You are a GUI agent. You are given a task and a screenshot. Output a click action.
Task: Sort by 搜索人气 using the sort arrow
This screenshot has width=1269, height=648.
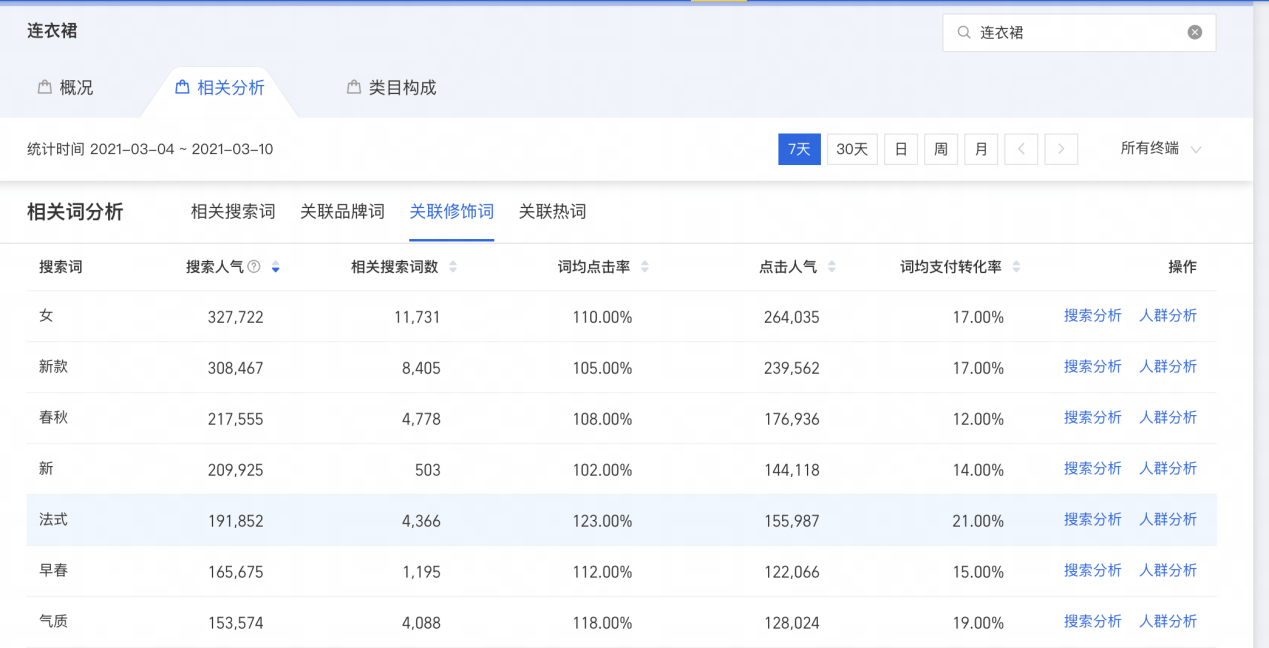276,267
